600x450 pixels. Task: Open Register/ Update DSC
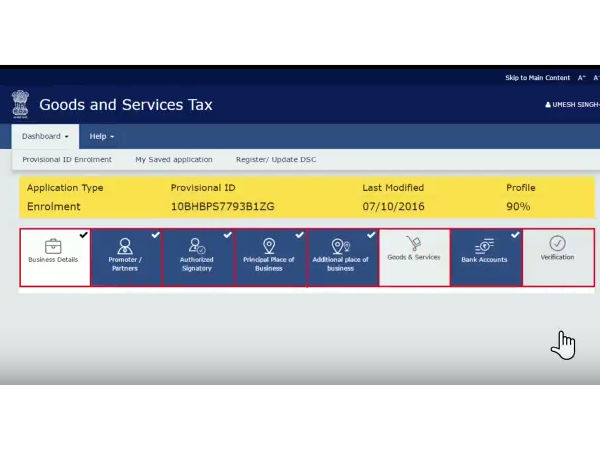(x=276, y=159)
